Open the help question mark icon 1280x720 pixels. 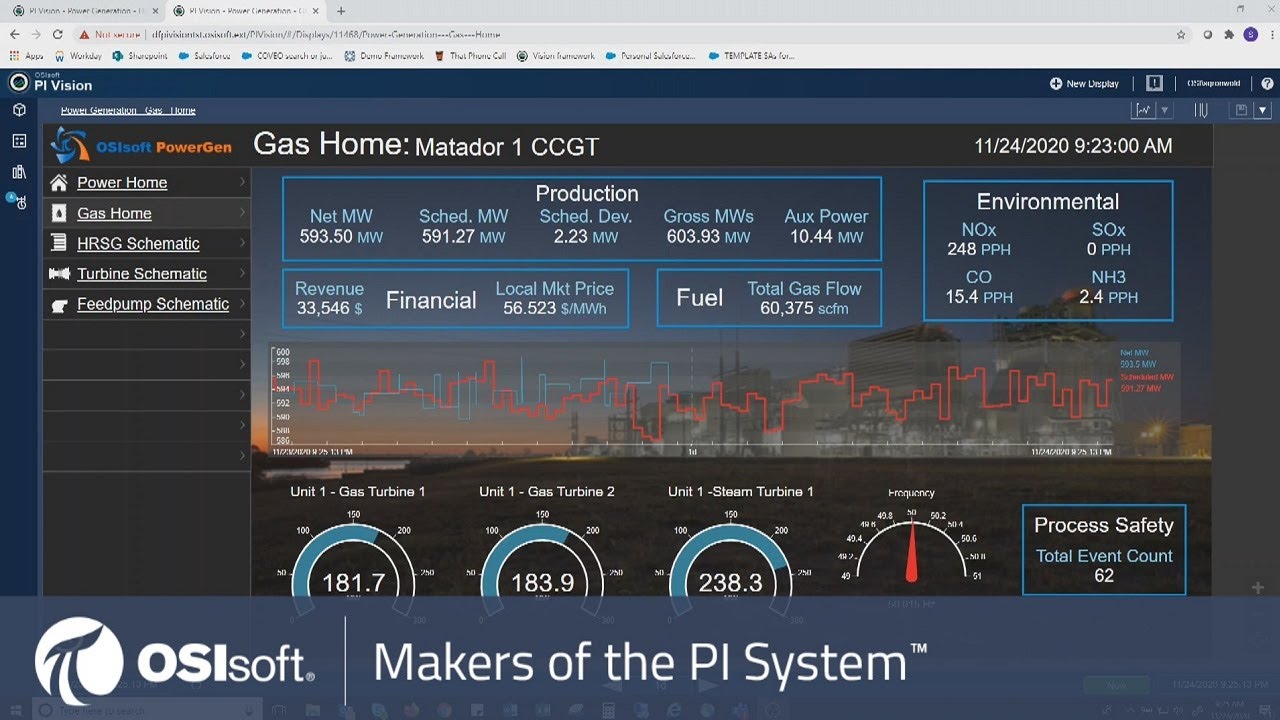(x=1267, y=84)
